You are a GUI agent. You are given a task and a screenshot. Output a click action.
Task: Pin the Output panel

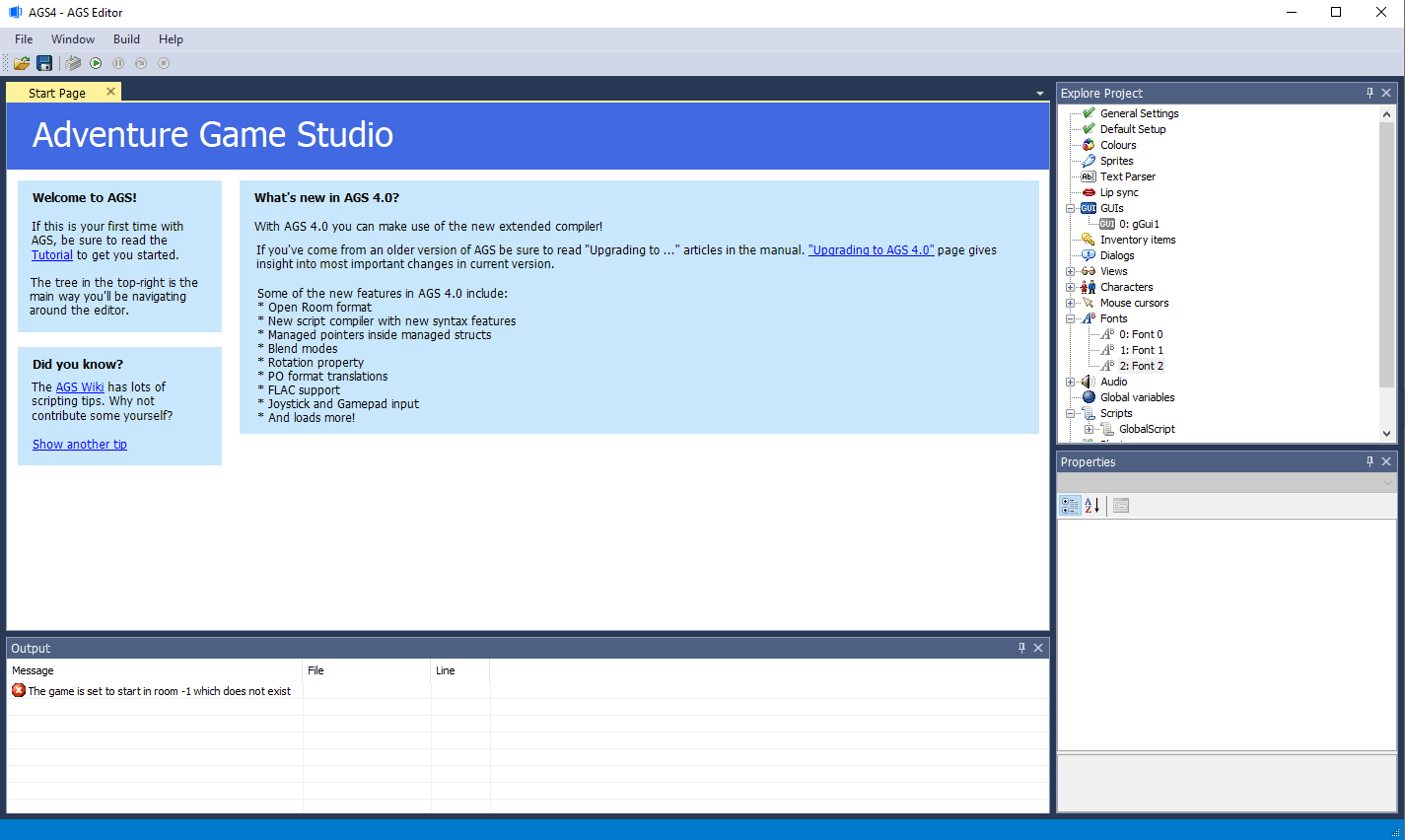(1021, 648)
